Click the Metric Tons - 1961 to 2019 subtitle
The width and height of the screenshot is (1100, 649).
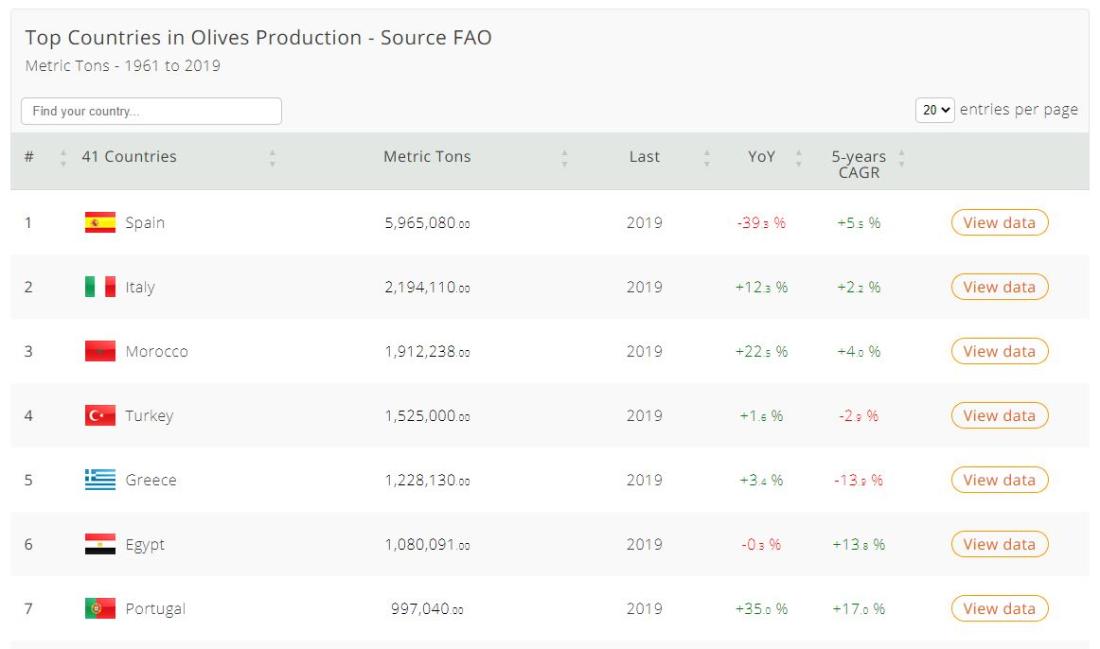(123, 66)
